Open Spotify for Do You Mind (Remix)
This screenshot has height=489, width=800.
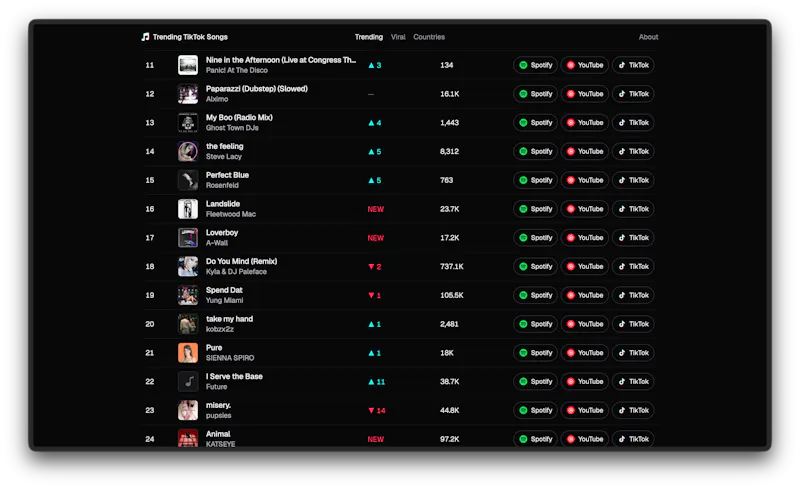click(x=535, y=266)
